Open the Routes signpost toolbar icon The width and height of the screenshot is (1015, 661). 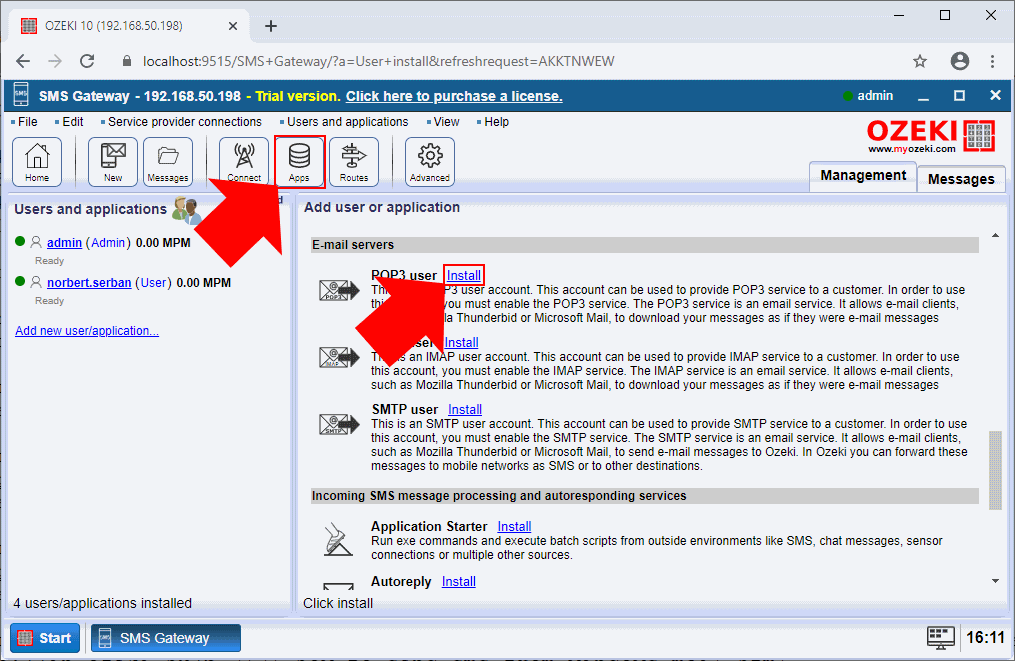pos(354,162)
